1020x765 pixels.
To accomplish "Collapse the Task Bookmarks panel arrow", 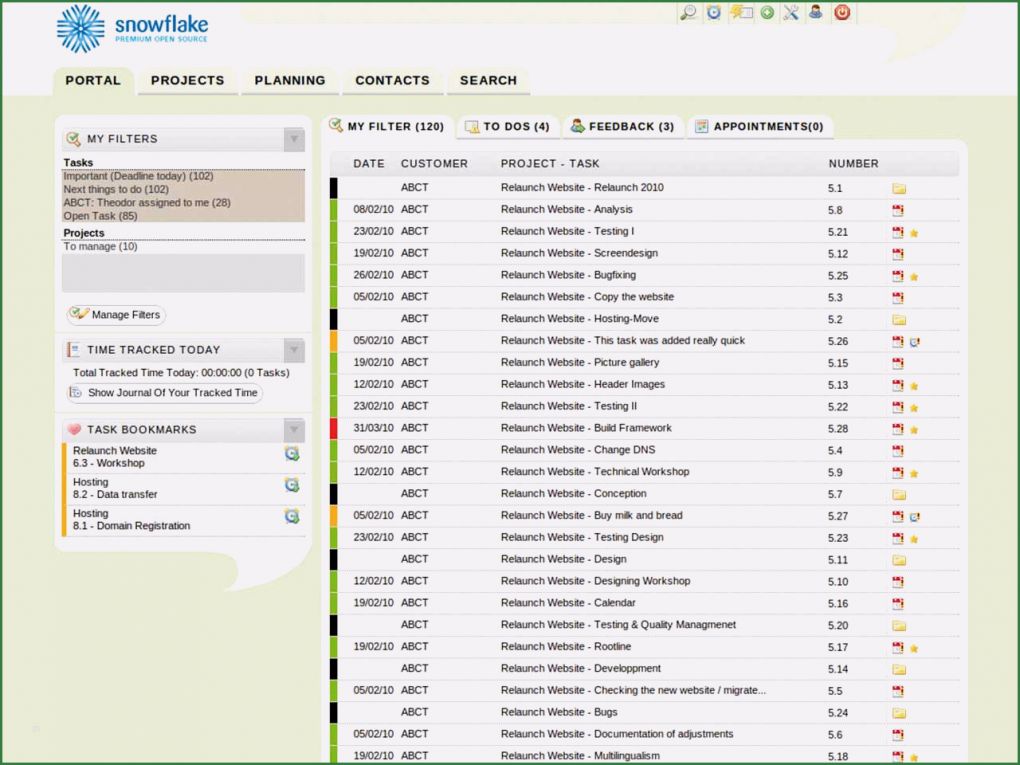I will pyautogui.click(x=294, y=429).
